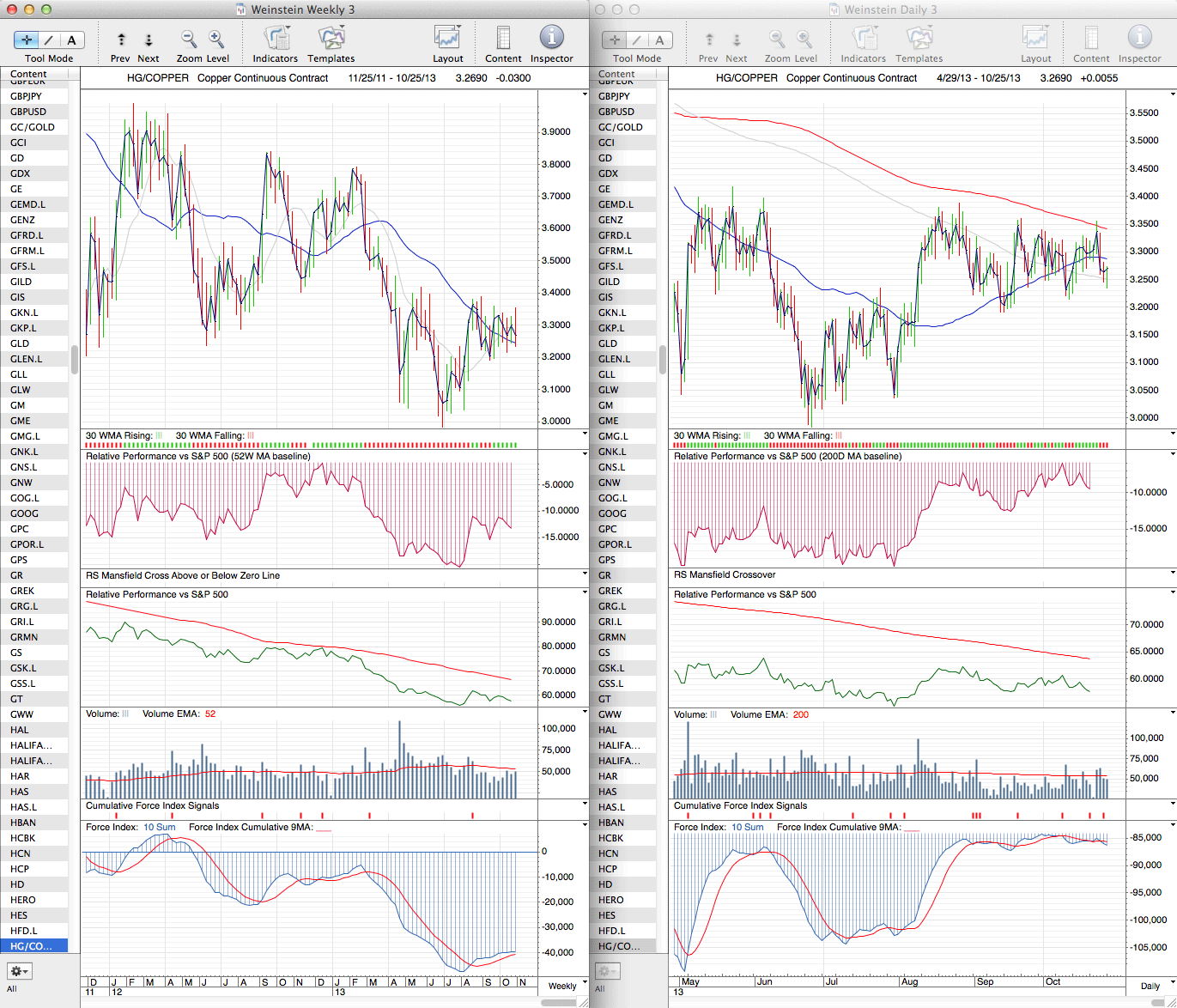
Task: Zoom in with the plus magnifier in Weekly window
Action: click(x=216, y=39)
